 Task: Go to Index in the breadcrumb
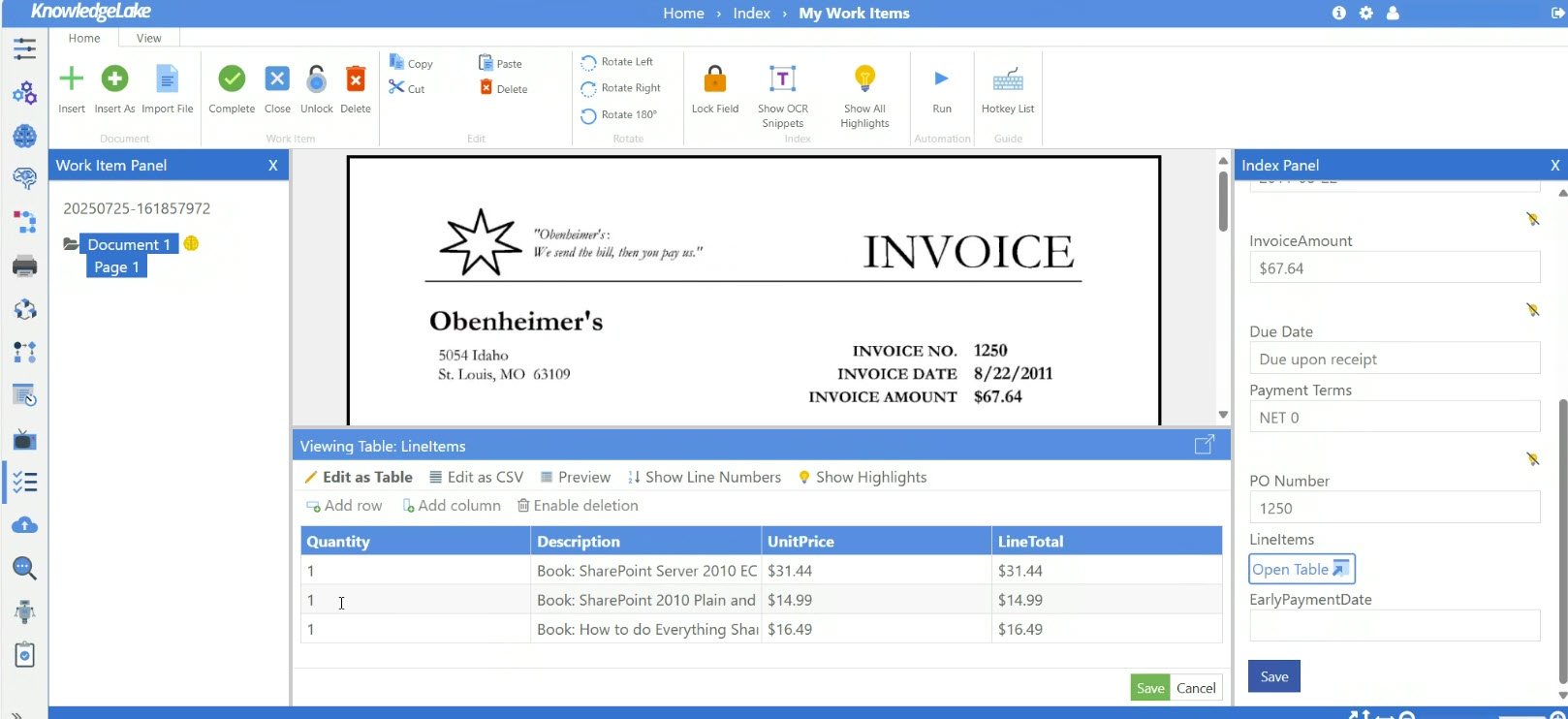(x=751, y=14)
